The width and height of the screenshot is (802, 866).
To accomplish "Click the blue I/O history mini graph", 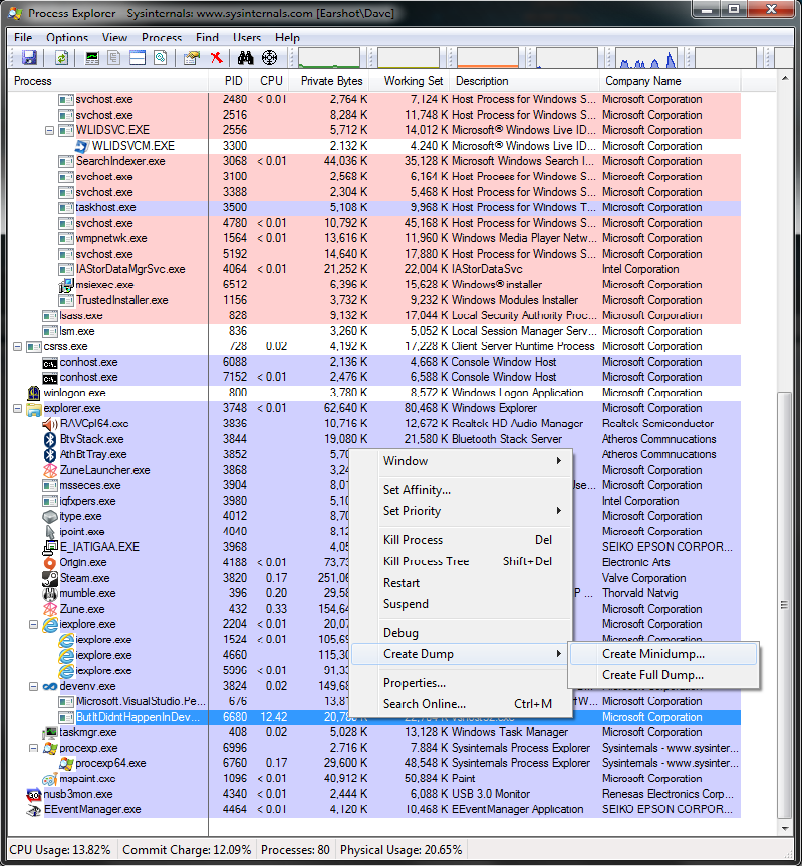I will [647, 57].
